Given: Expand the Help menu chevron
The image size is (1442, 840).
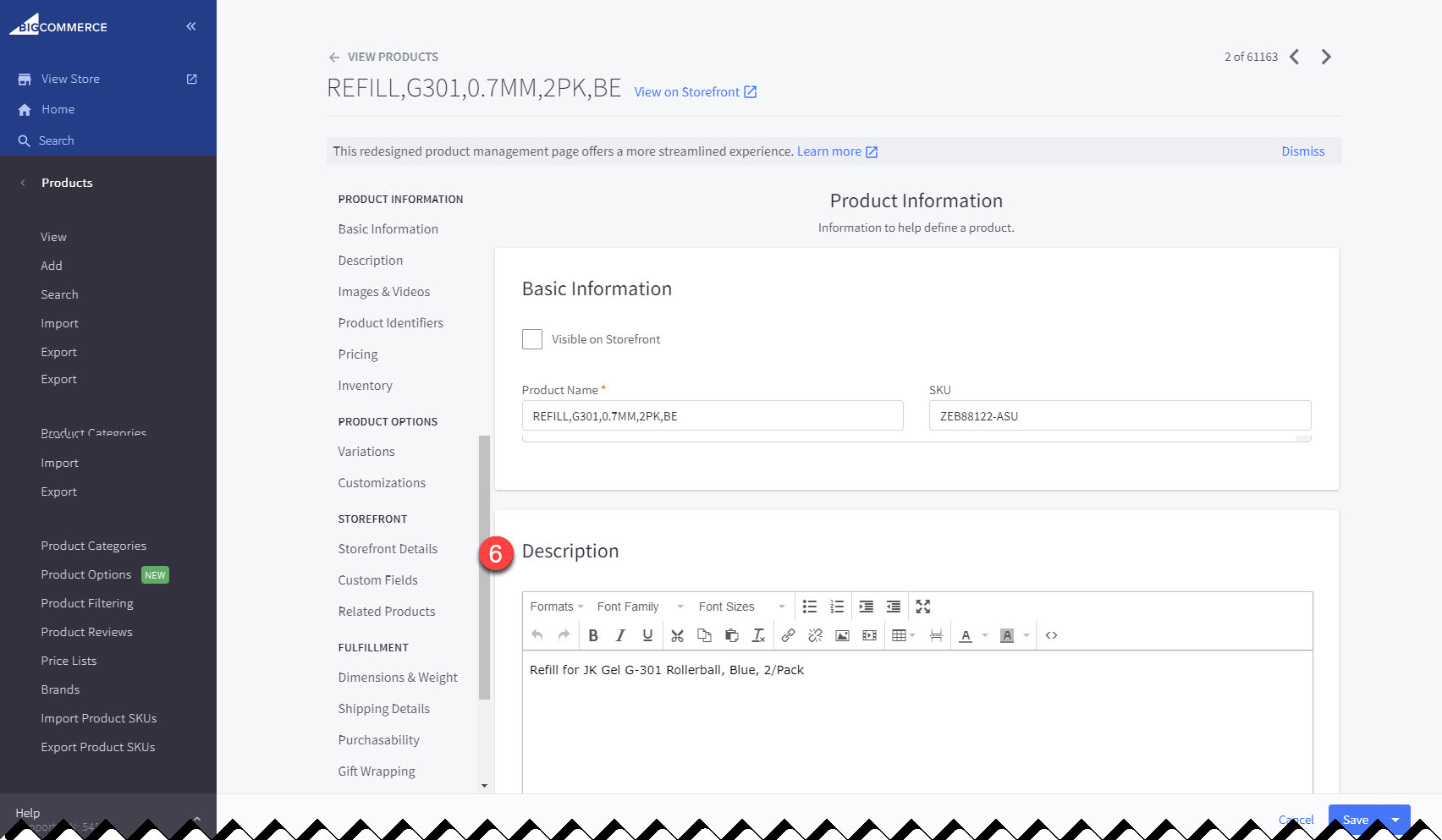Looking at the screenshot, I should tap(196, 819).
